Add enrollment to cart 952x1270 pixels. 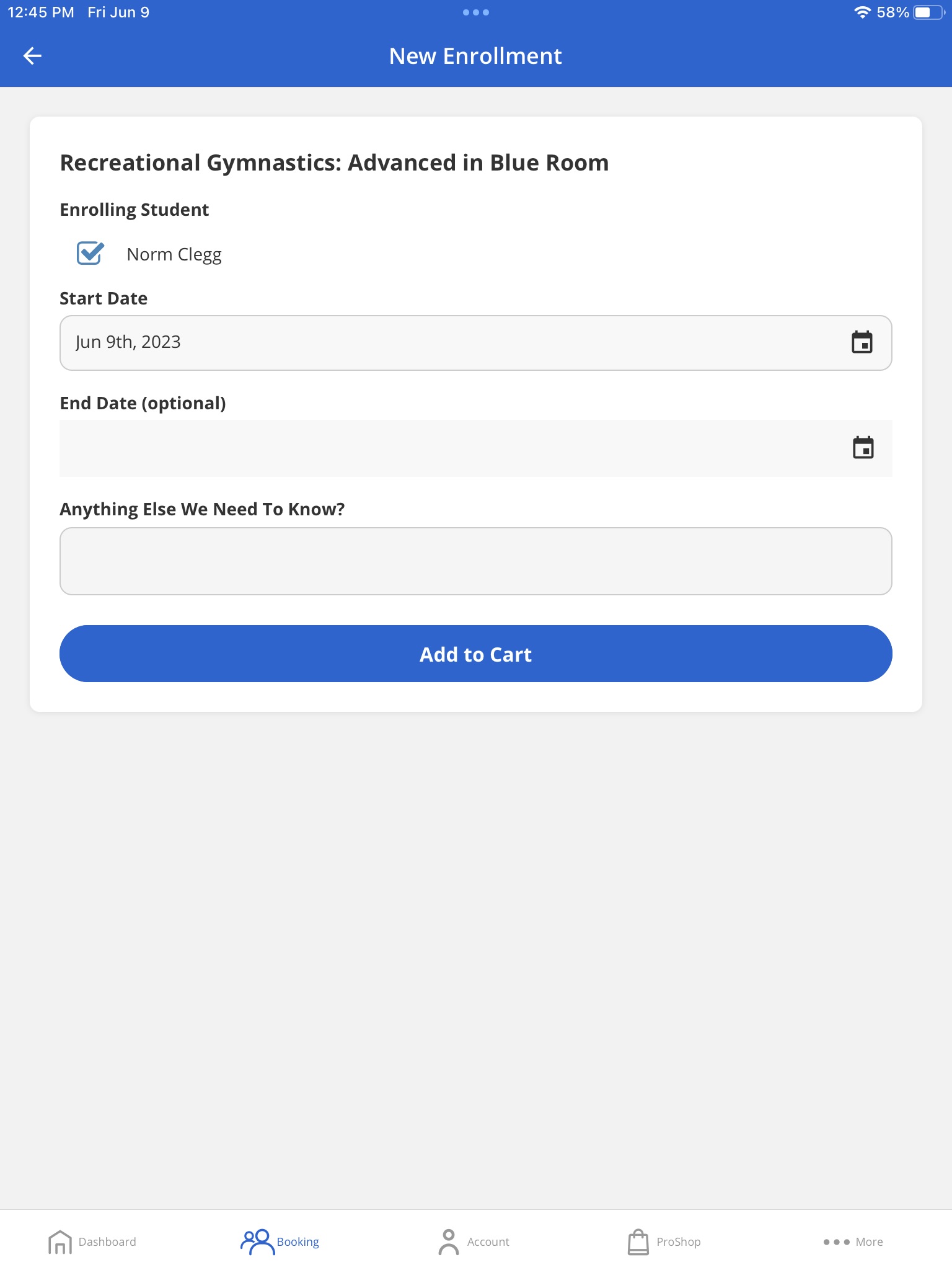pos(476,654)
